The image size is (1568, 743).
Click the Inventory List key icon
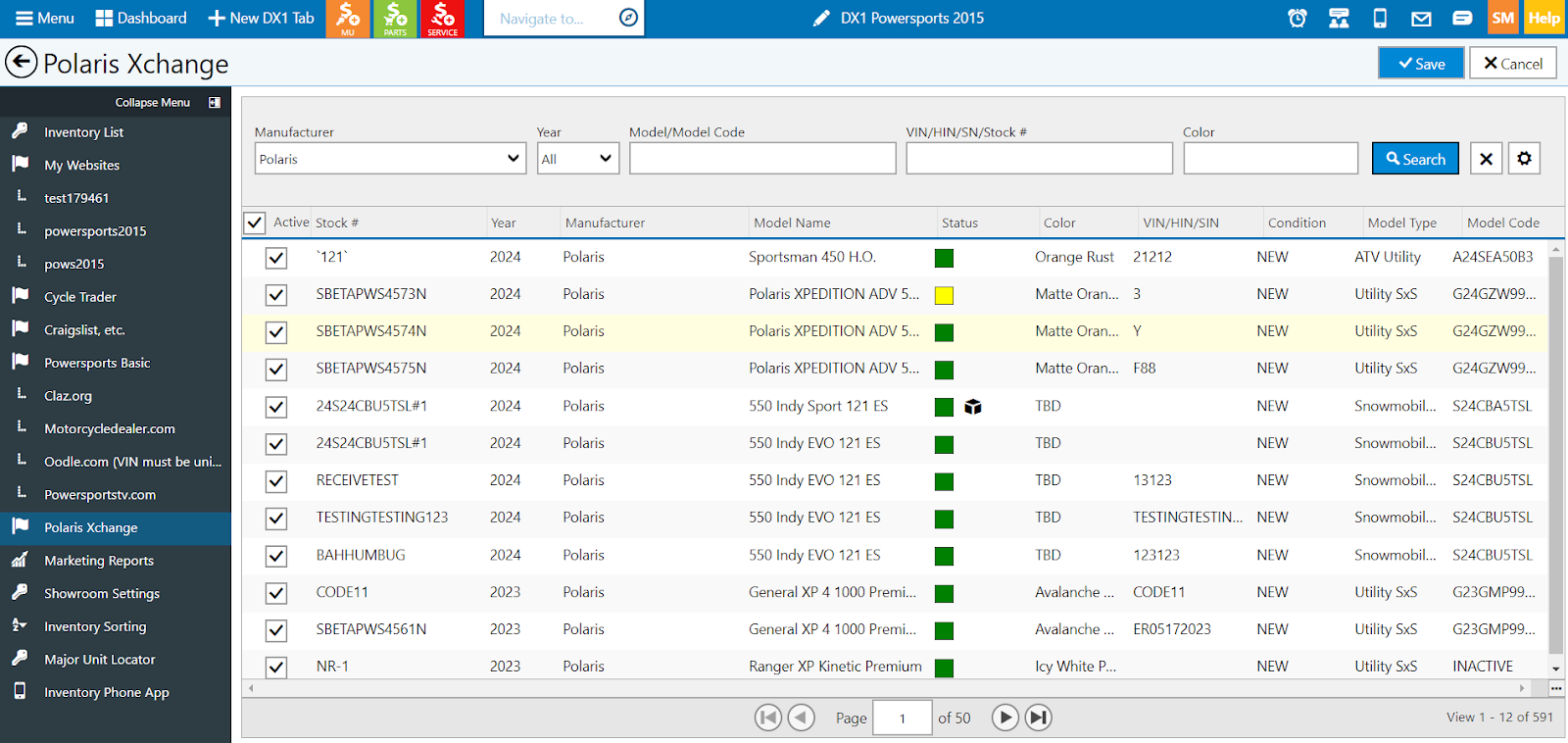(x=20, y=130)
